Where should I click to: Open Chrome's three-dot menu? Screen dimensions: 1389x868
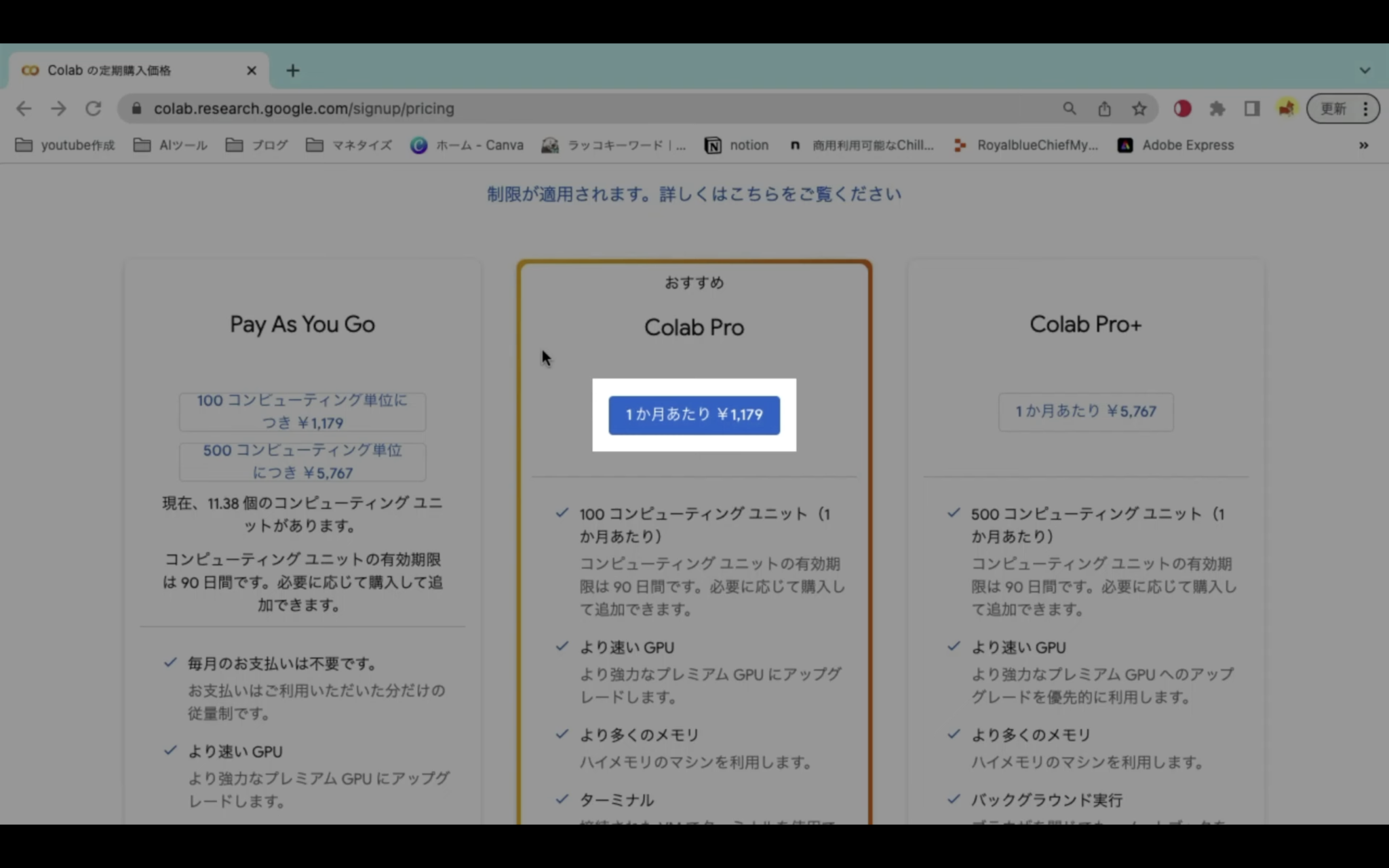(1366, 108)
